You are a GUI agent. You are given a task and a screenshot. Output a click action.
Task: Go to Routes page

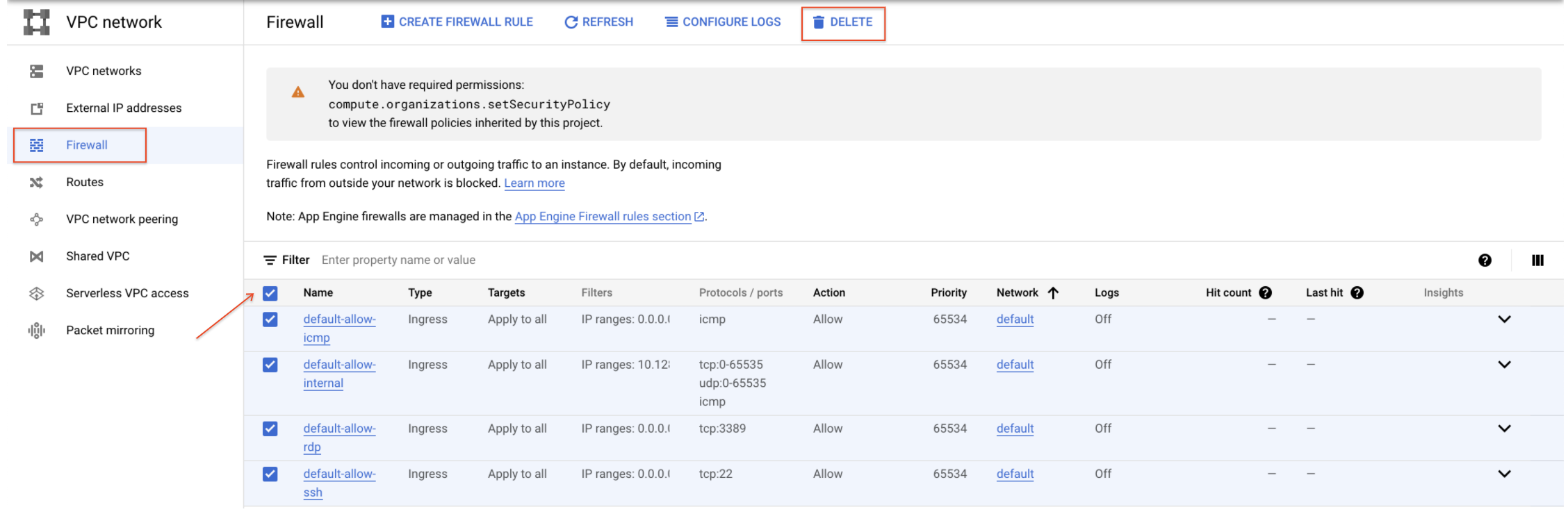pos(85,182)
